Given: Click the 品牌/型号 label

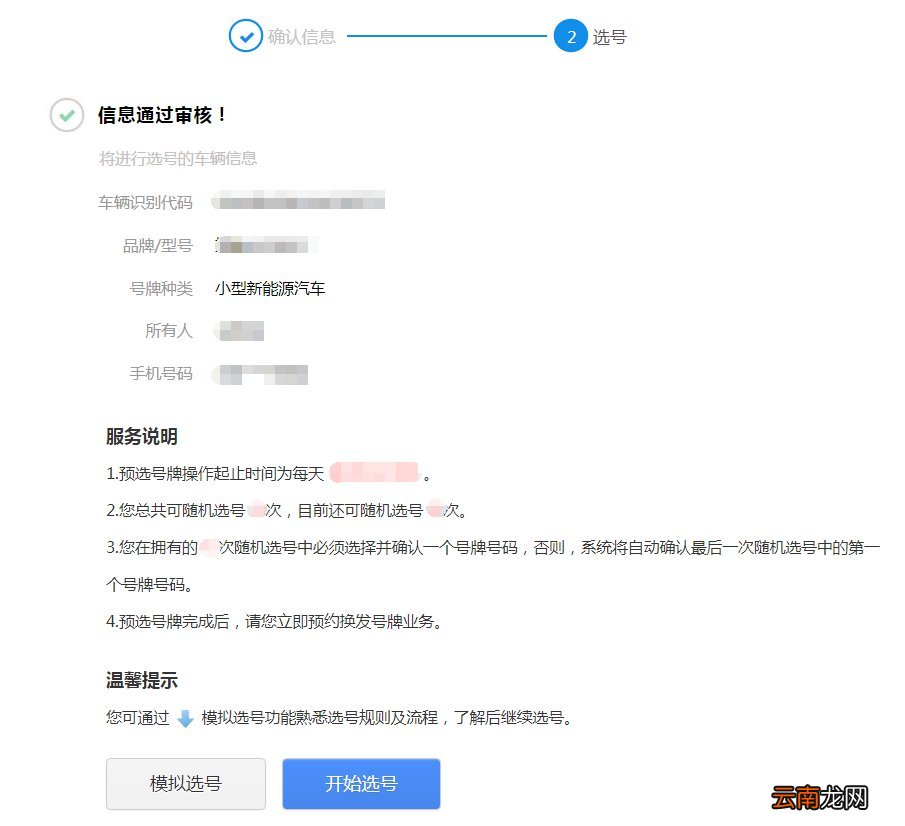Looking at the screenshot, I should [158, 246].
